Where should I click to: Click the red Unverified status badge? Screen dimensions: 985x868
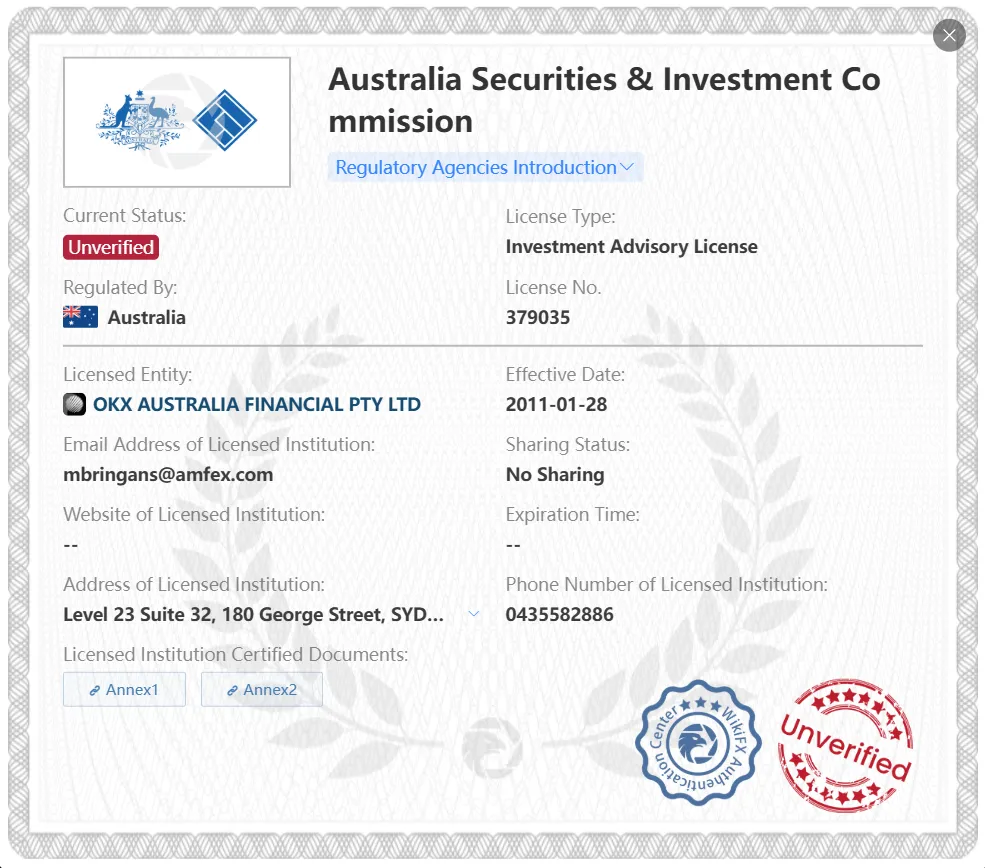tap(111, 247)
